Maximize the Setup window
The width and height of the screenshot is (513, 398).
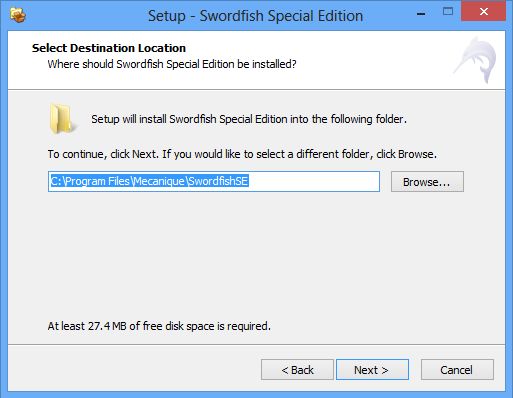click(448, 12)
